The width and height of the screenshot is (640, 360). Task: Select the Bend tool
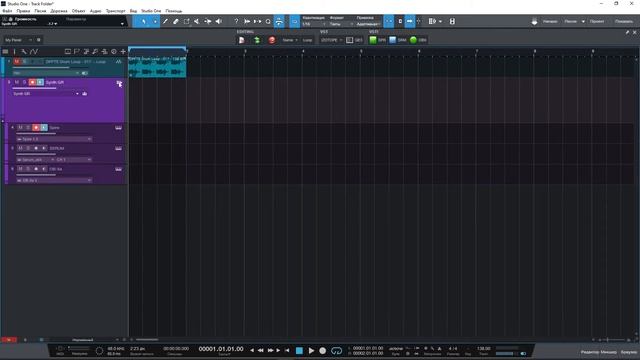[x=208, y=21]
